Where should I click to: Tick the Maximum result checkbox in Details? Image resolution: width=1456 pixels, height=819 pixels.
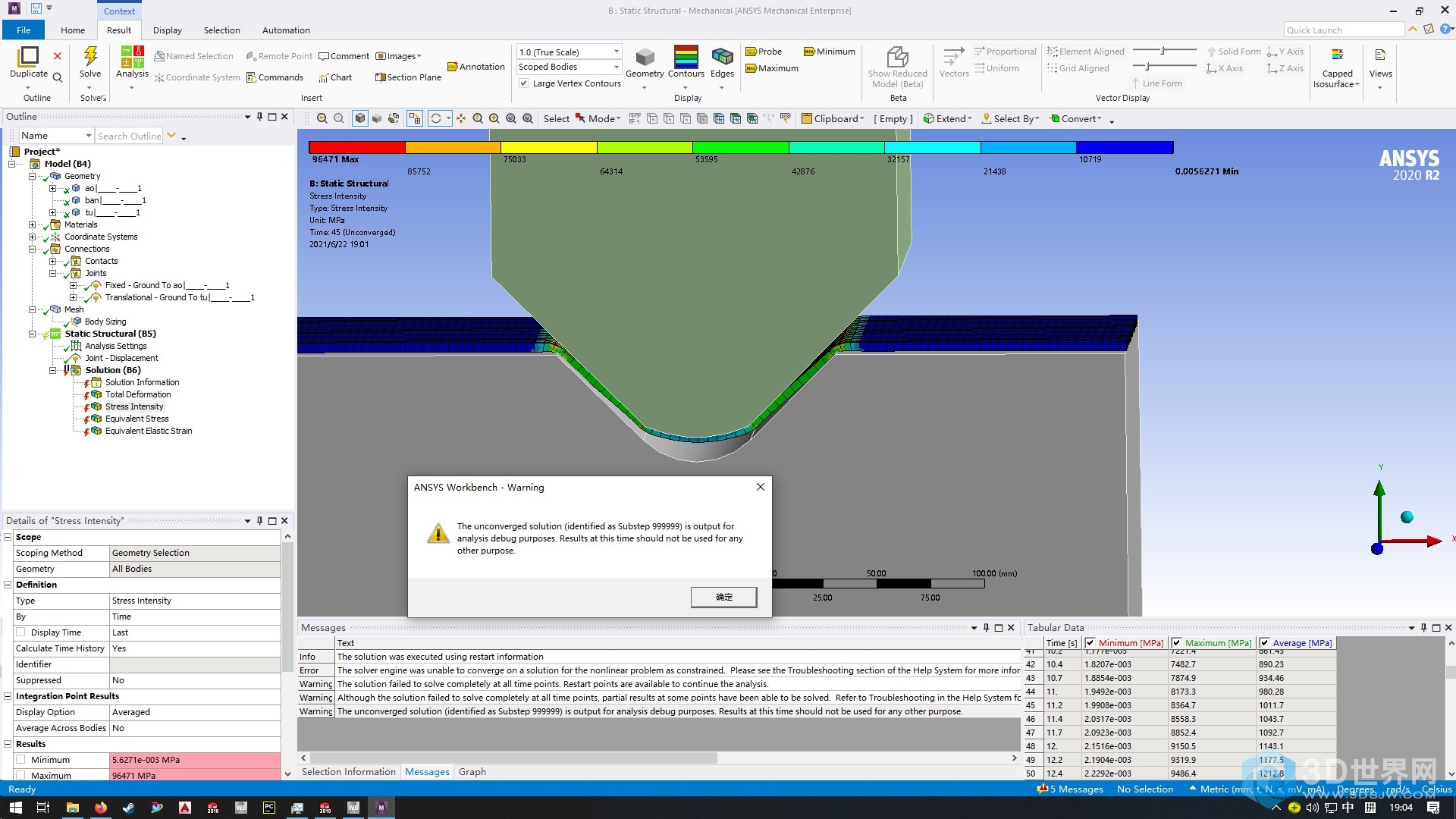pos(21,776)
